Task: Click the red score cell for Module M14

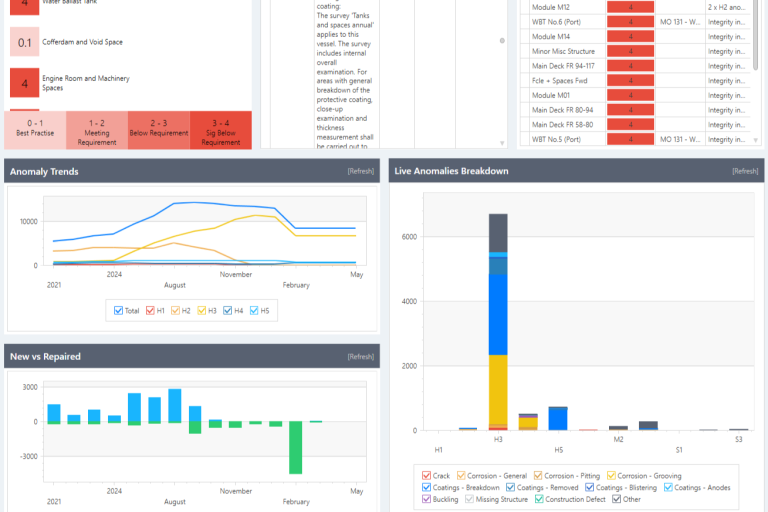Action: (x=630, y=37)
